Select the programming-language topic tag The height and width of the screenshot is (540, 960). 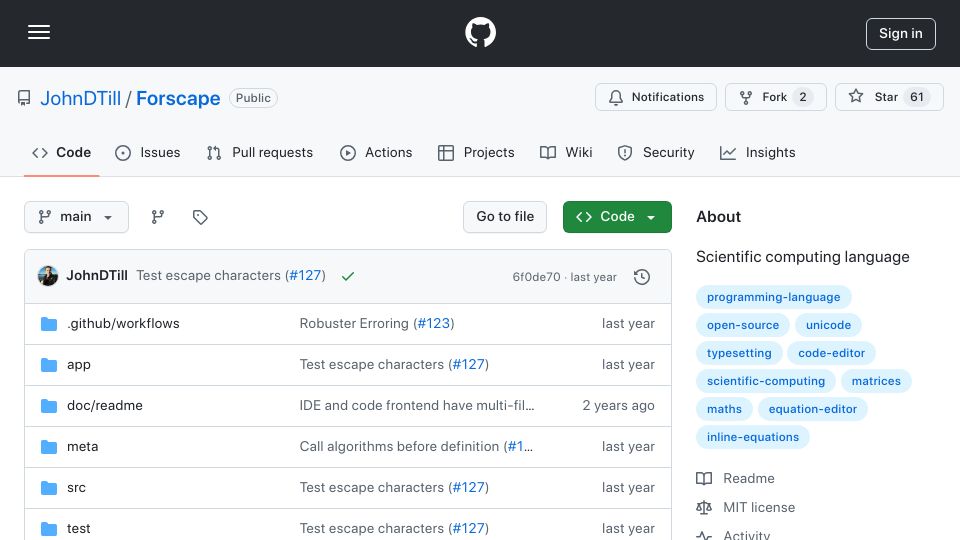click(773, 297)
